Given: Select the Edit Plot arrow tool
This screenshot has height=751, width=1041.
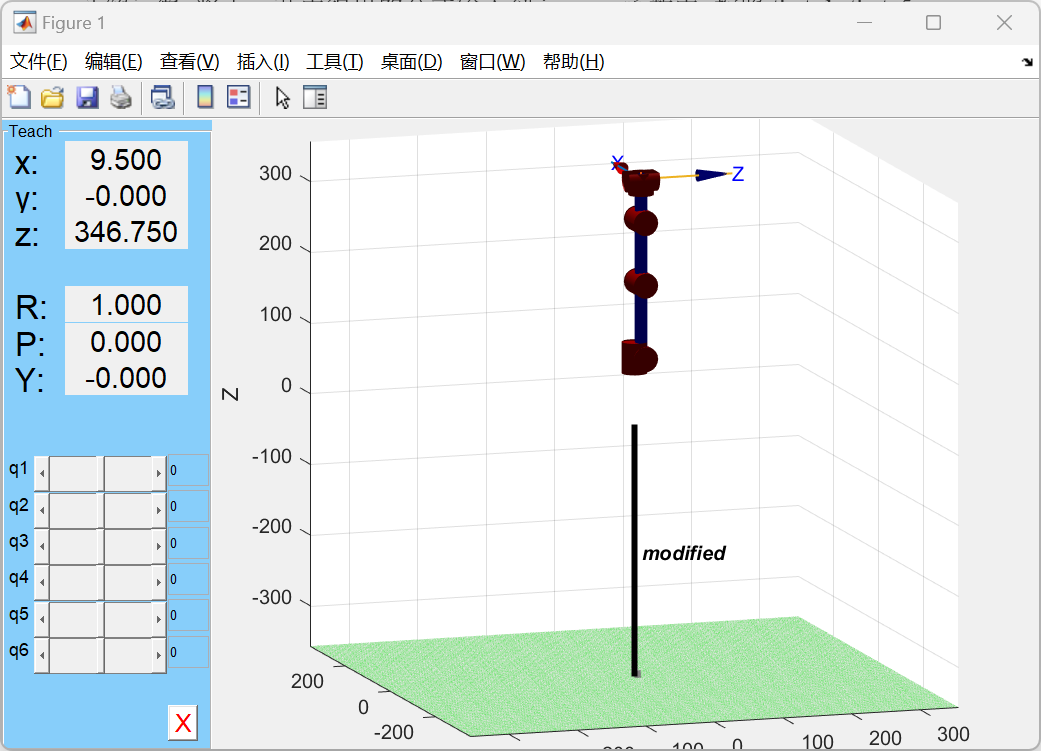Looking at the screenshot, I should (282, 98).
